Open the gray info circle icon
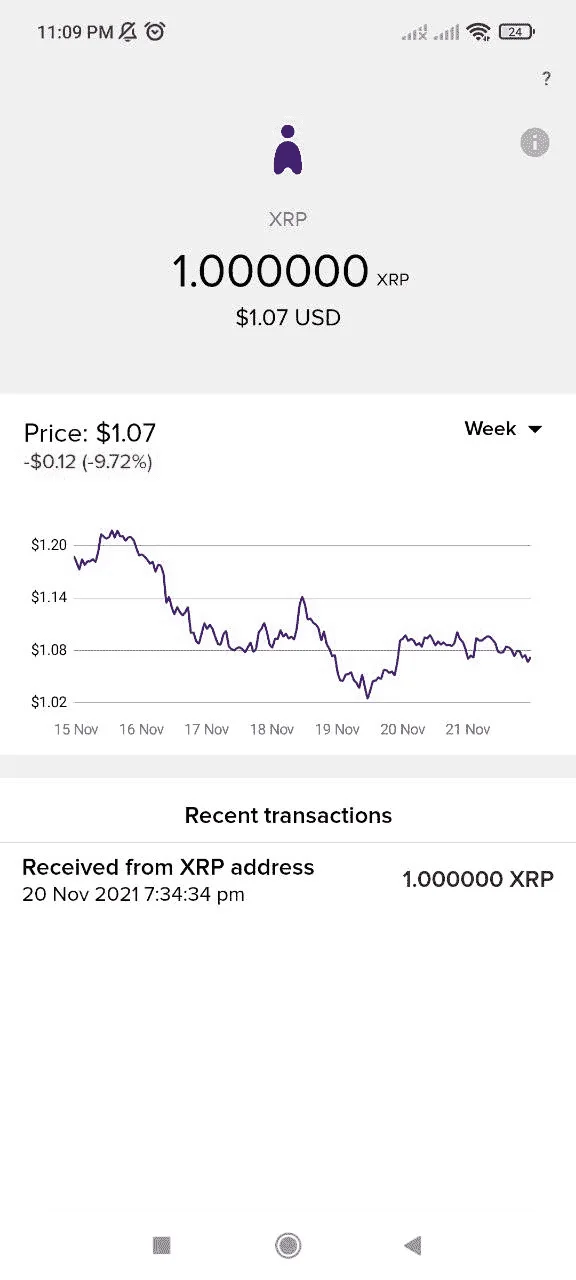 coord(535,143)
